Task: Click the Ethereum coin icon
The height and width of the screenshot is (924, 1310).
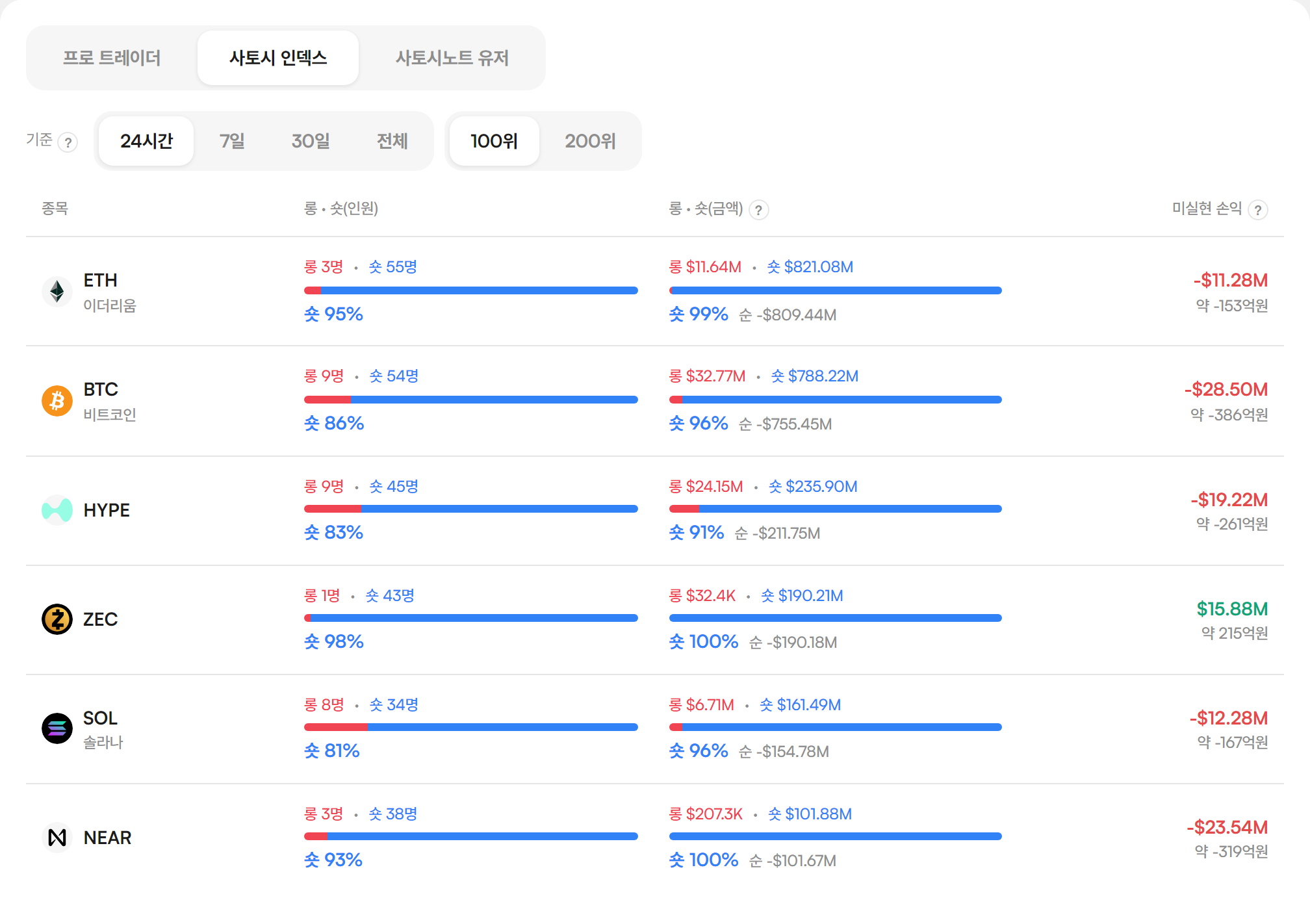Action: click(x=57, y=291)
